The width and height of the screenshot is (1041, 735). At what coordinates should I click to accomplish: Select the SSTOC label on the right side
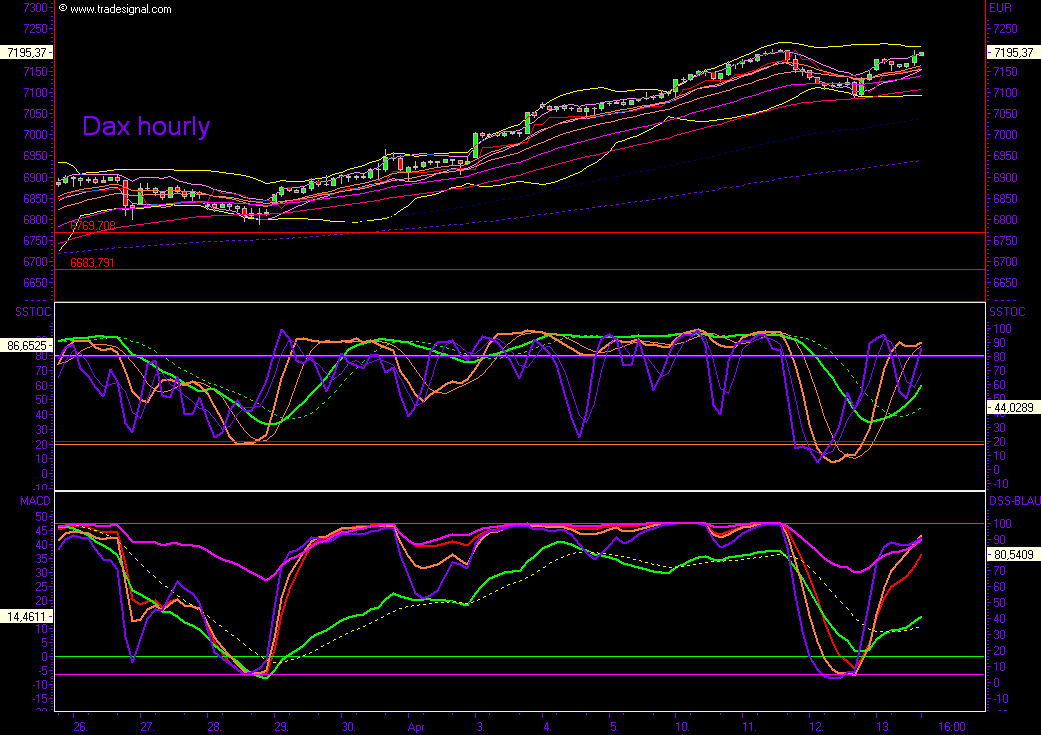coord(1007,311)
